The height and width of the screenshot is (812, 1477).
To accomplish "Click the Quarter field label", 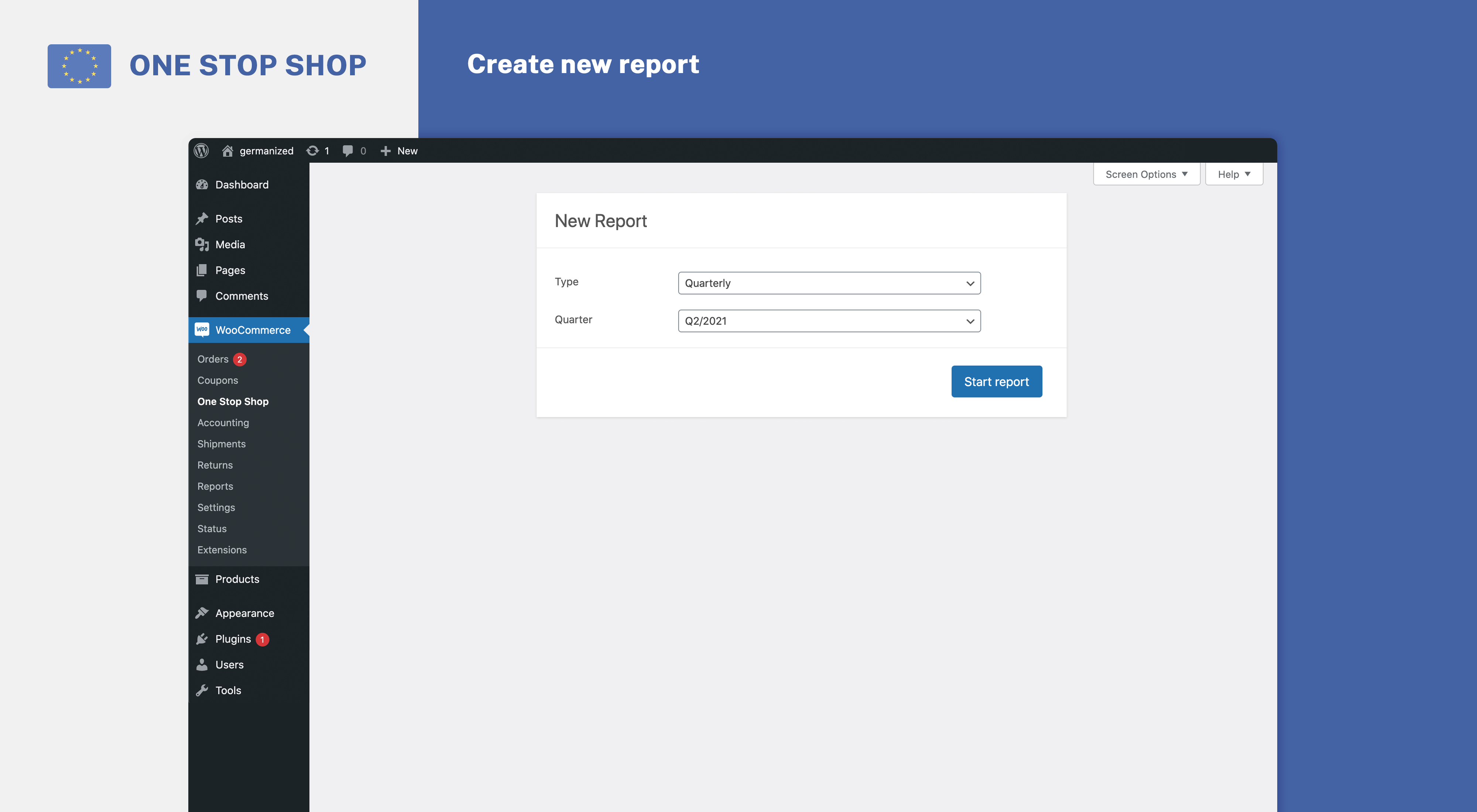I will tap(573, 320).
